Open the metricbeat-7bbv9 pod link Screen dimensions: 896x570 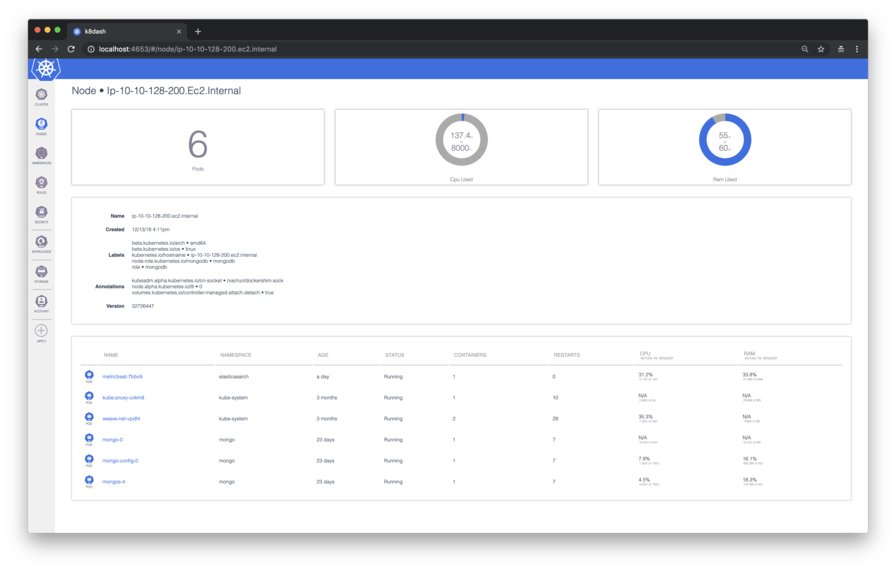click(x=122, y=377)
